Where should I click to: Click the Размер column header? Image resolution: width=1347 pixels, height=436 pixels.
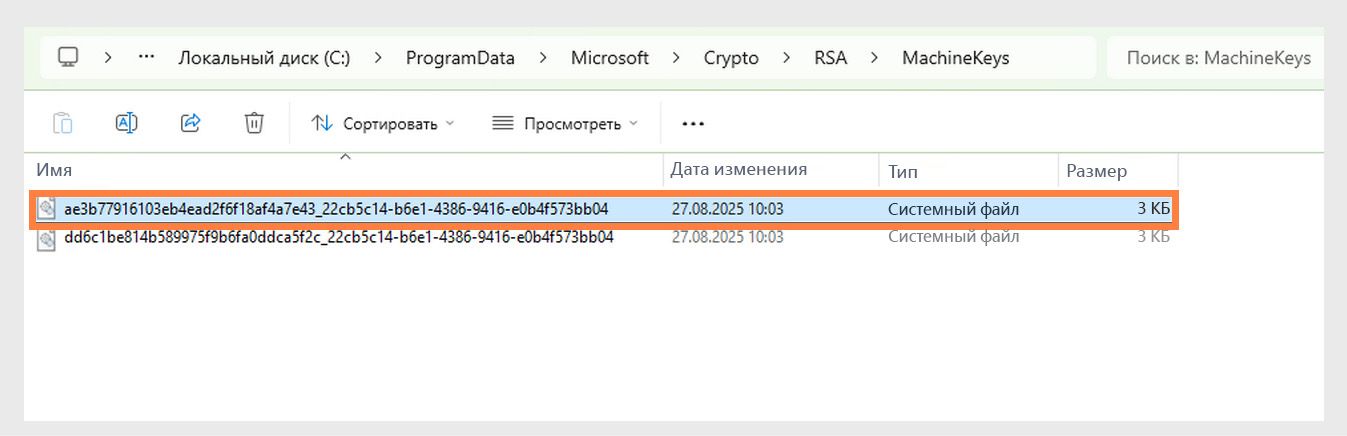coord(1096,171)
